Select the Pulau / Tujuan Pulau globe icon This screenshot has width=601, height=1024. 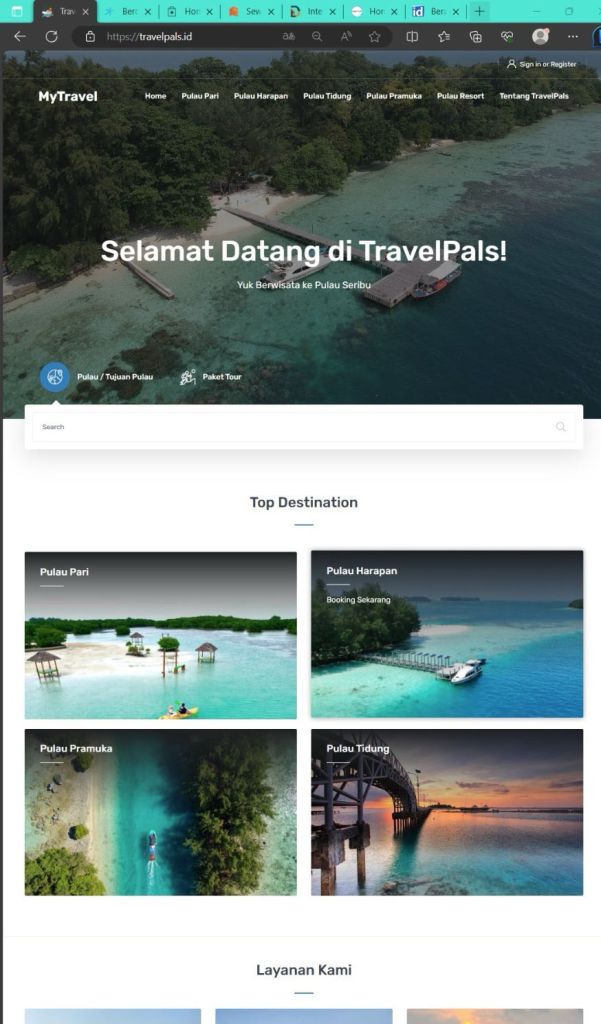click(55, 377)
